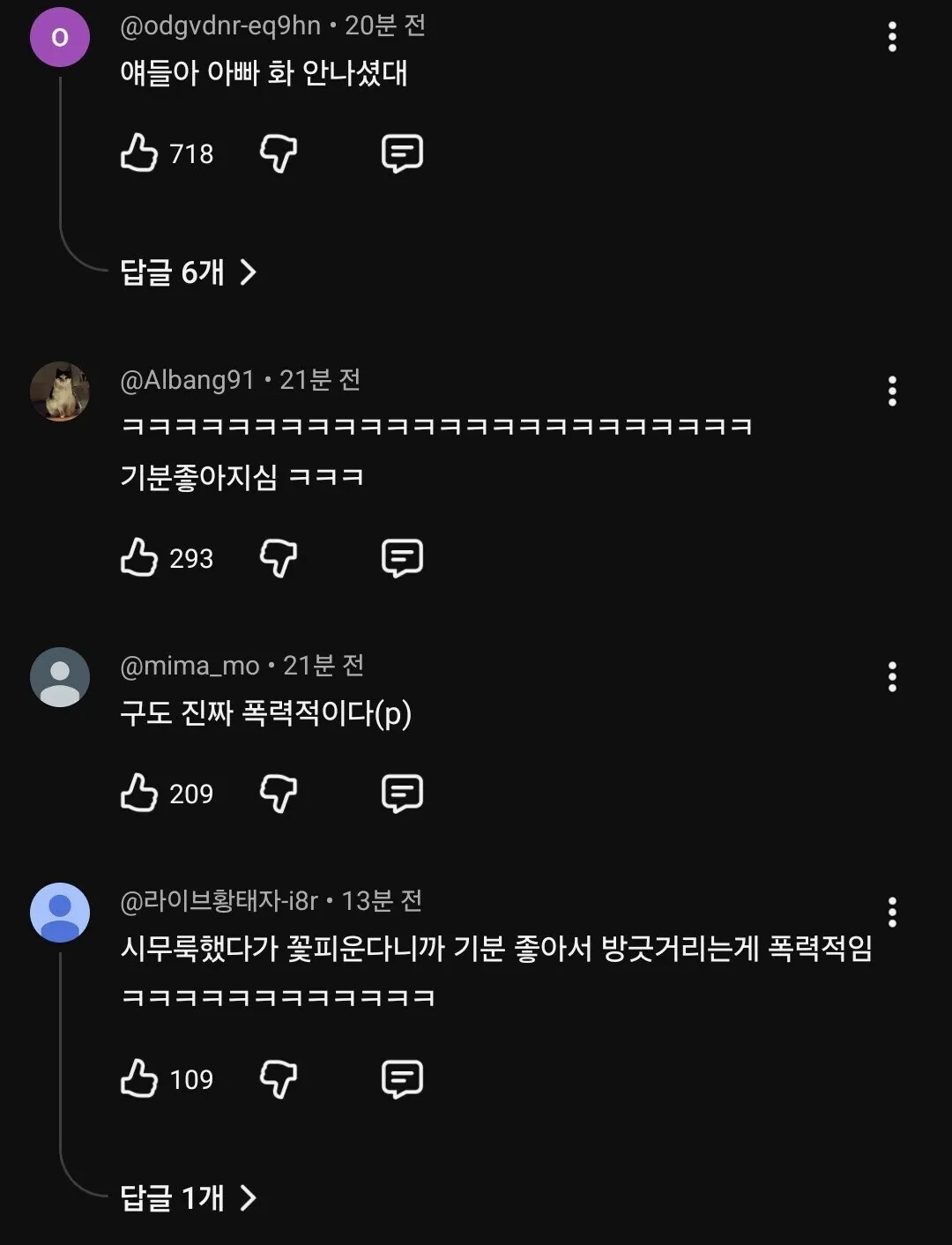Image resolution: width=952 pixels, height=1245 pixels.
Task: Open the @mima_mo username link
Action: point(190,666)
